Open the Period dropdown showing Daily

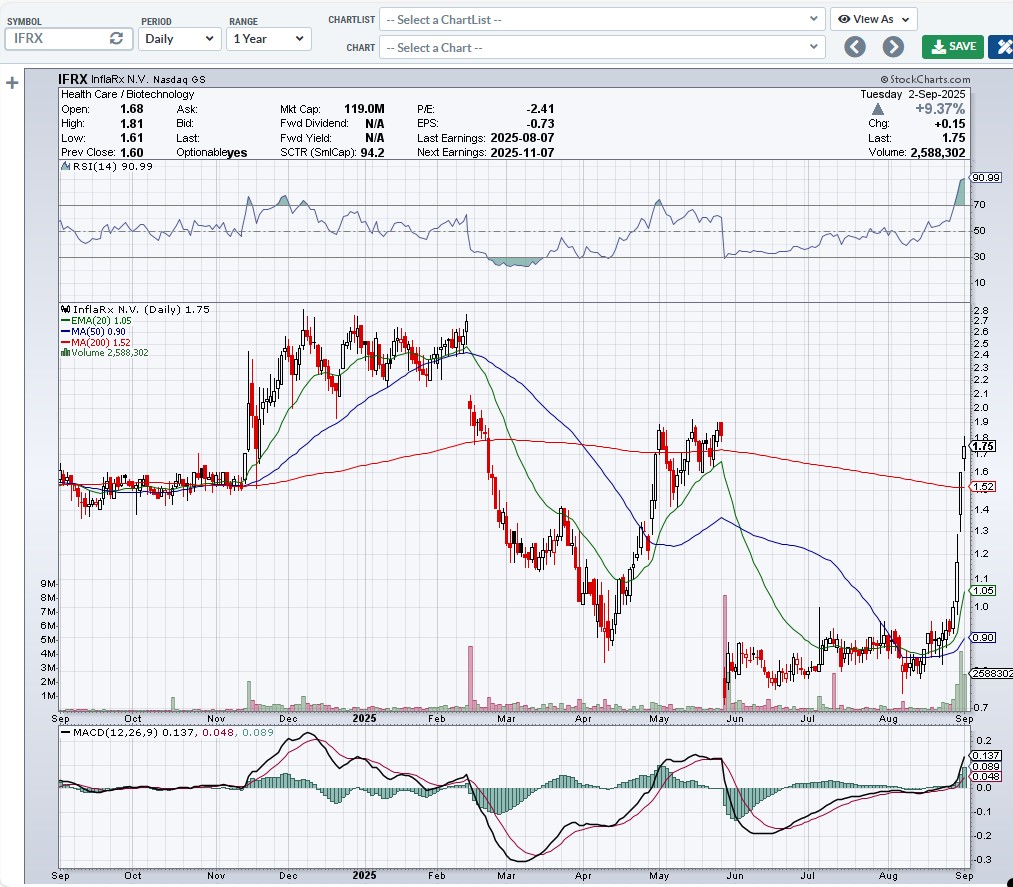click(x=180, y=39)
